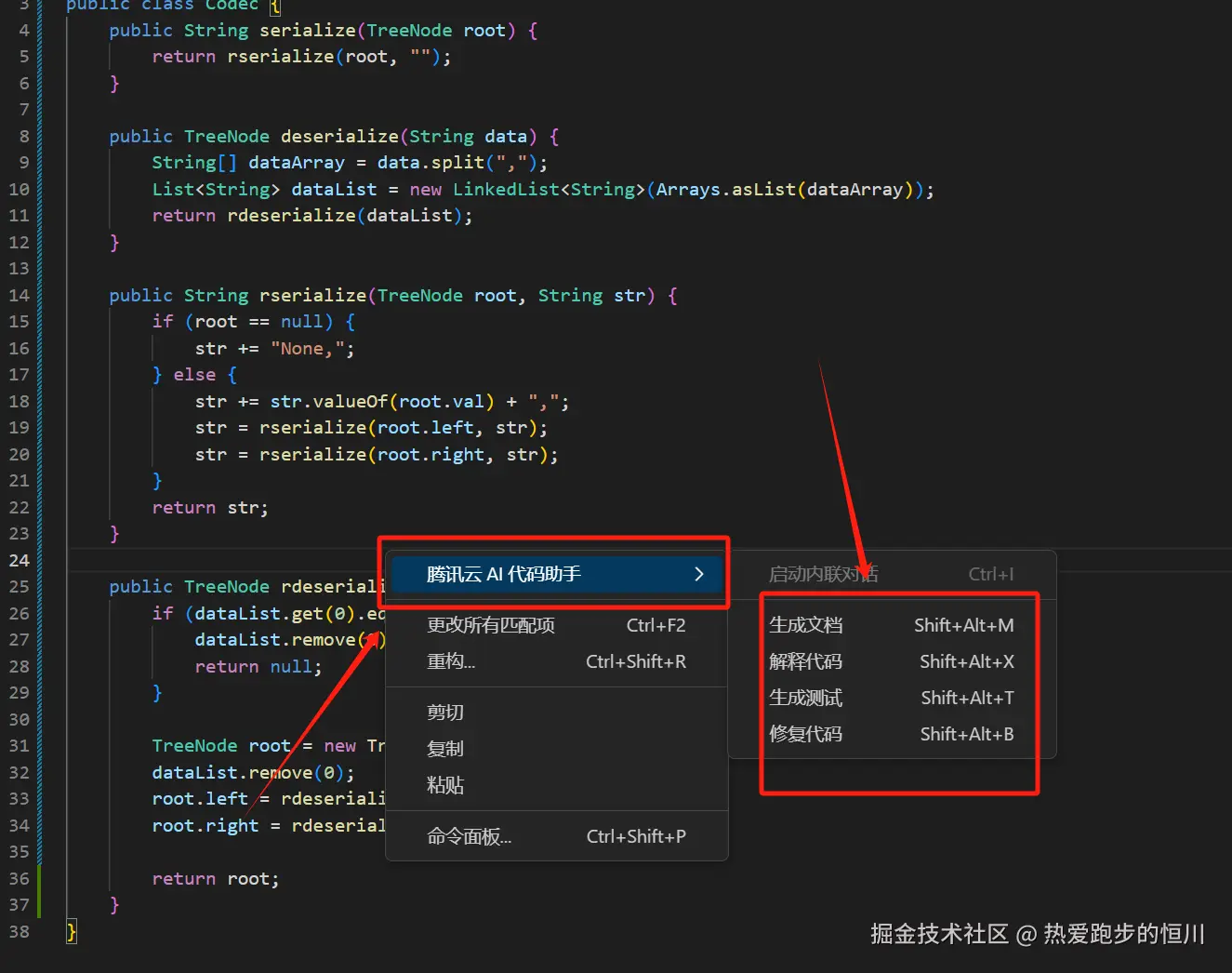Click 更改所有匹配项 in the context menu
The image size is (1232, 973).
pos(556,625)
